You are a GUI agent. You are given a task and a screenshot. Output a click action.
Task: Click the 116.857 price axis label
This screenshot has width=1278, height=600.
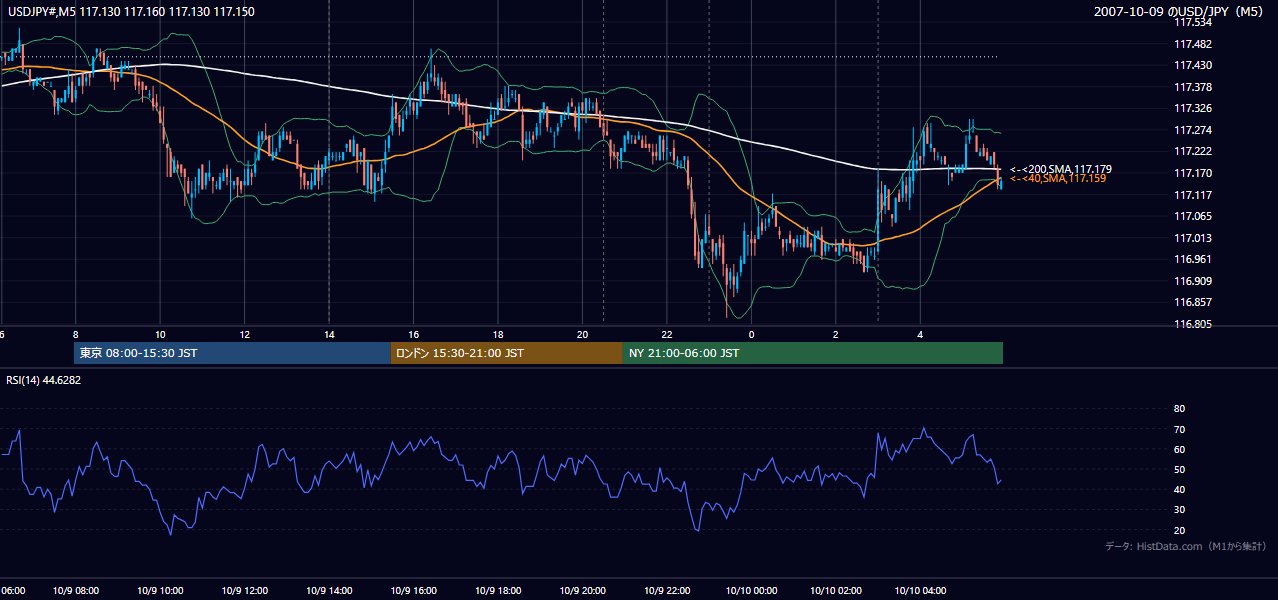tap(1192, 302)
